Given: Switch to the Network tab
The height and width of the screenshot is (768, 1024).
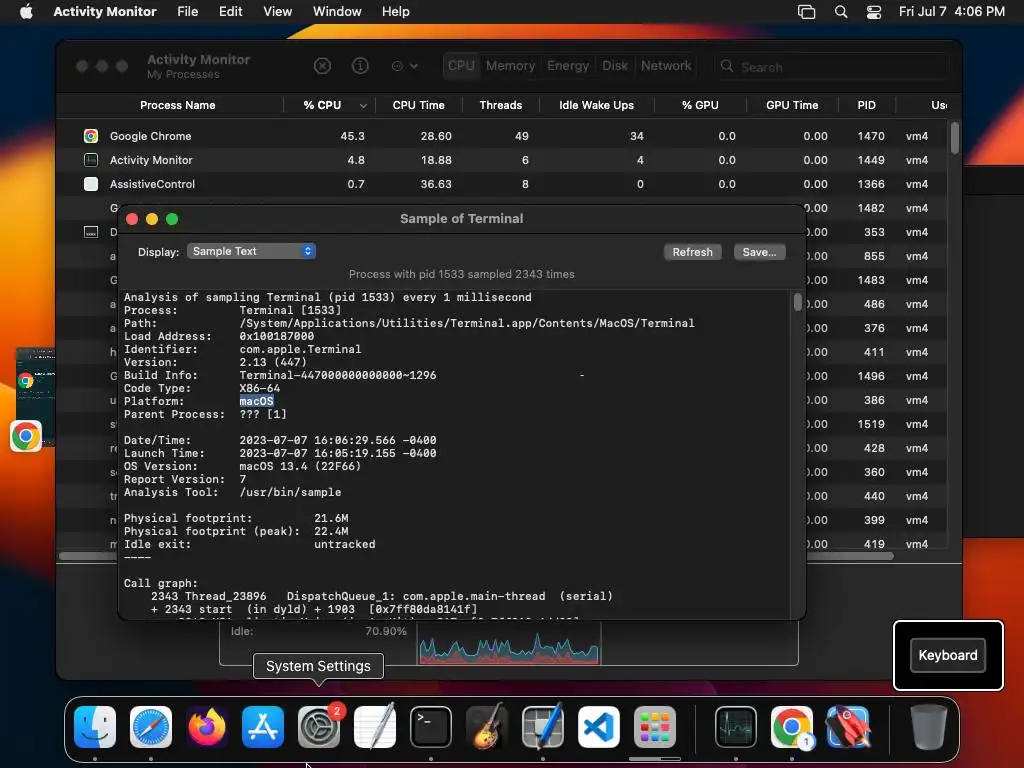Looking at the screenshot, I should click(665, 66).
